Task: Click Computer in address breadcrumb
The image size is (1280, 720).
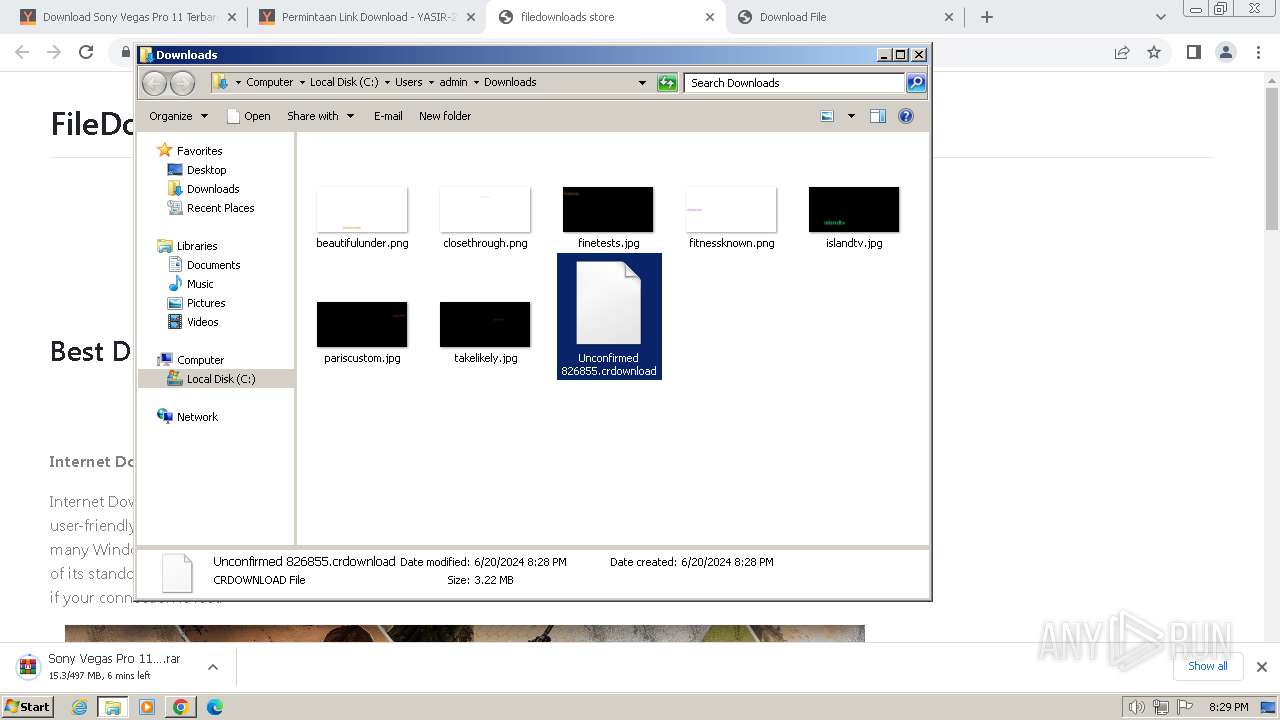Action: point(270,82)
